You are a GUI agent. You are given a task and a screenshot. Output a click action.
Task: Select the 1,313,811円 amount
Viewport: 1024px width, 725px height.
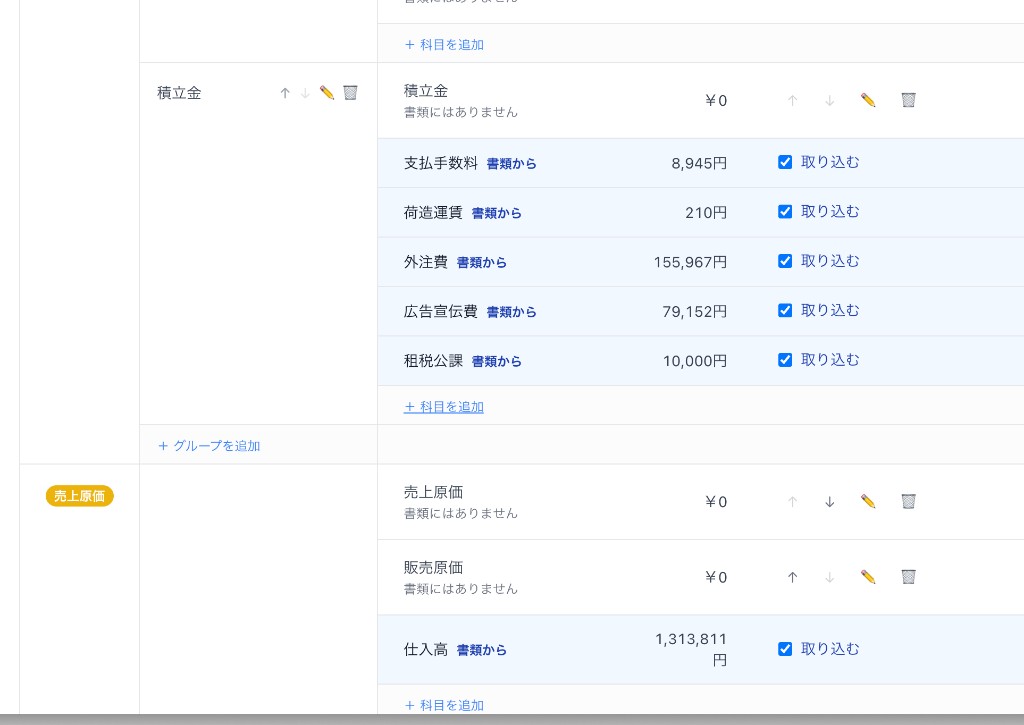tap(691, 649)
